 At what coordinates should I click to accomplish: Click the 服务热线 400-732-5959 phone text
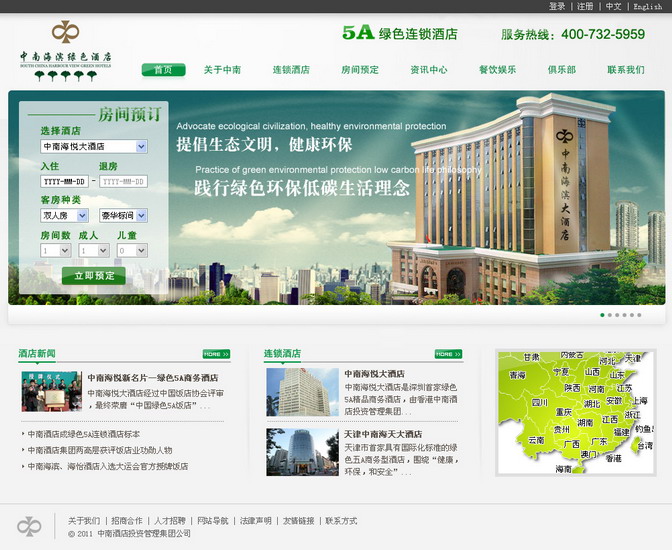573,34
